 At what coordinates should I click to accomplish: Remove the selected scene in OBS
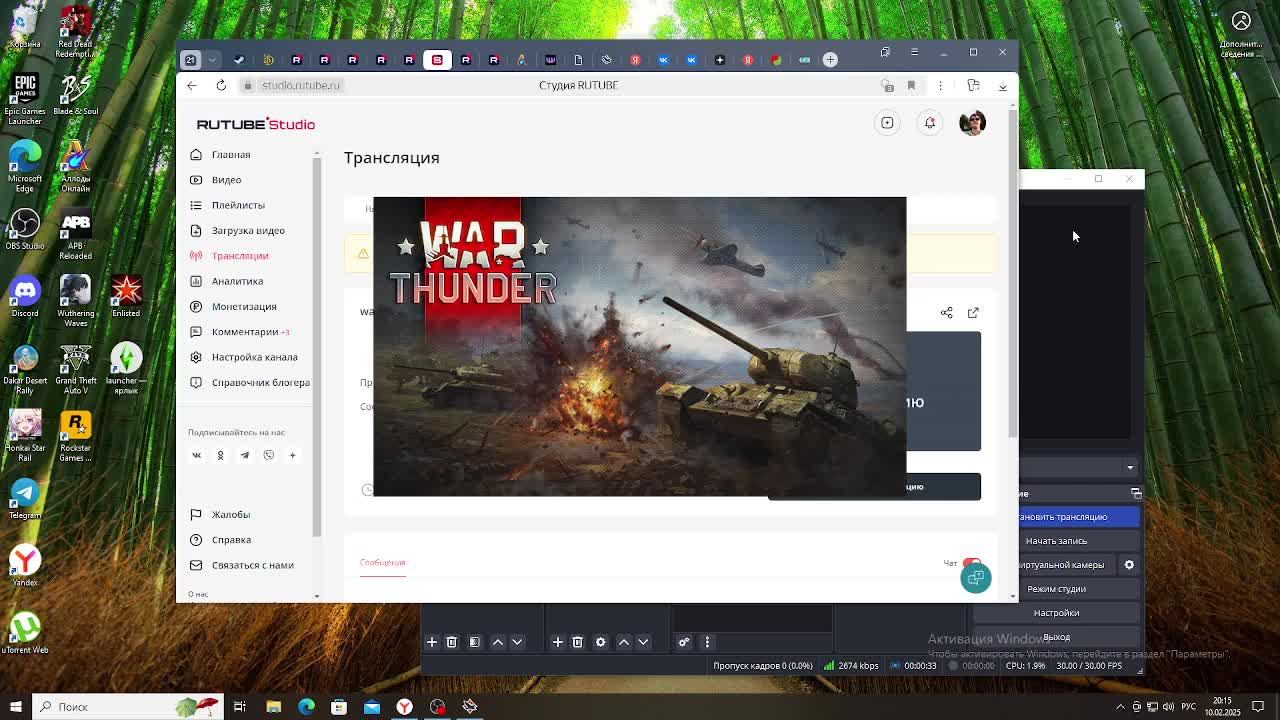coord(452,642)
